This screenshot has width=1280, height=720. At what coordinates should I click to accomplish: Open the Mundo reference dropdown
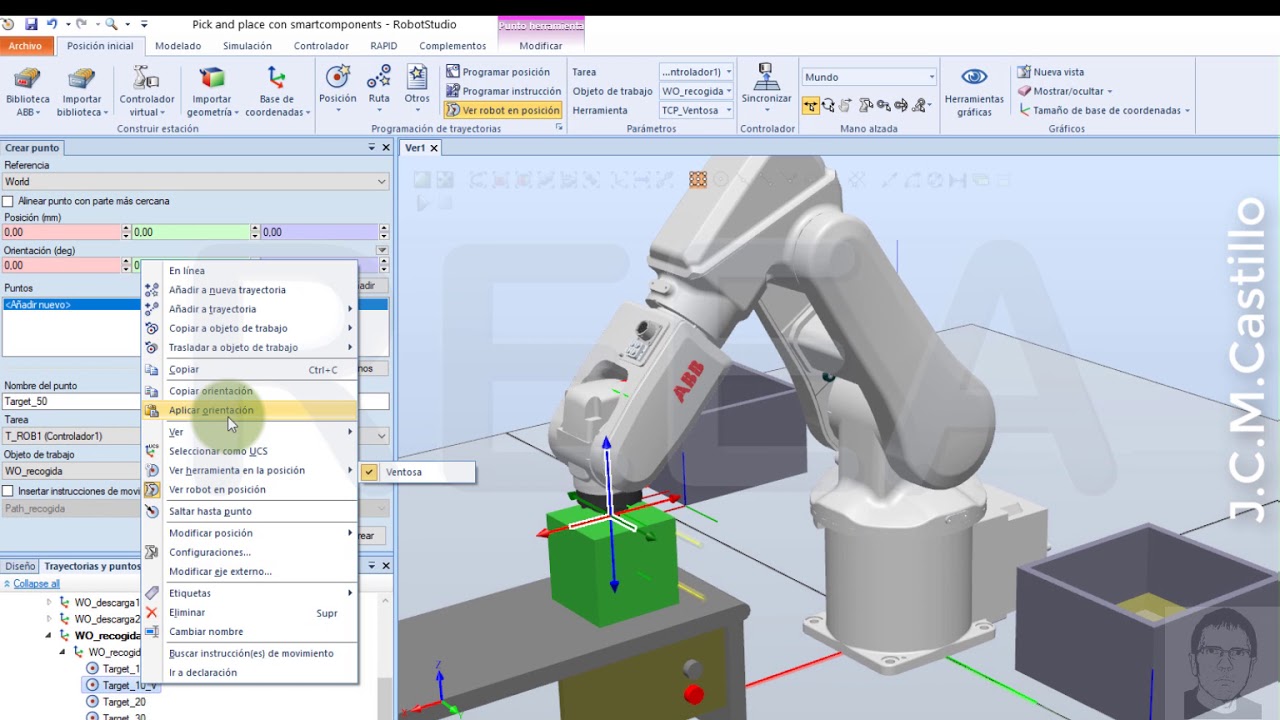869,77
